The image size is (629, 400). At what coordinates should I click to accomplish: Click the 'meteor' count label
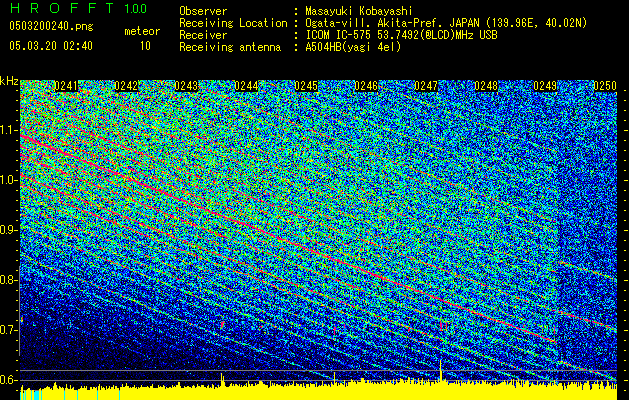click(142, 31)
